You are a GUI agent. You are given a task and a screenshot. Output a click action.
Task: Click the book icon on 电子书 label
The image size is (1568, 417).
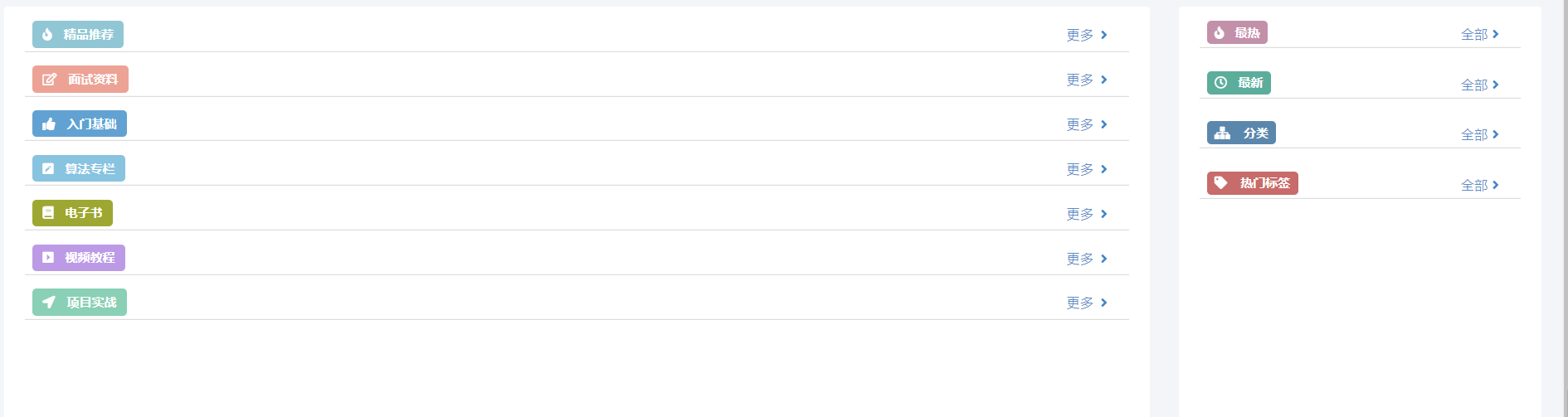pyautogui.click(x=48, y=213)
